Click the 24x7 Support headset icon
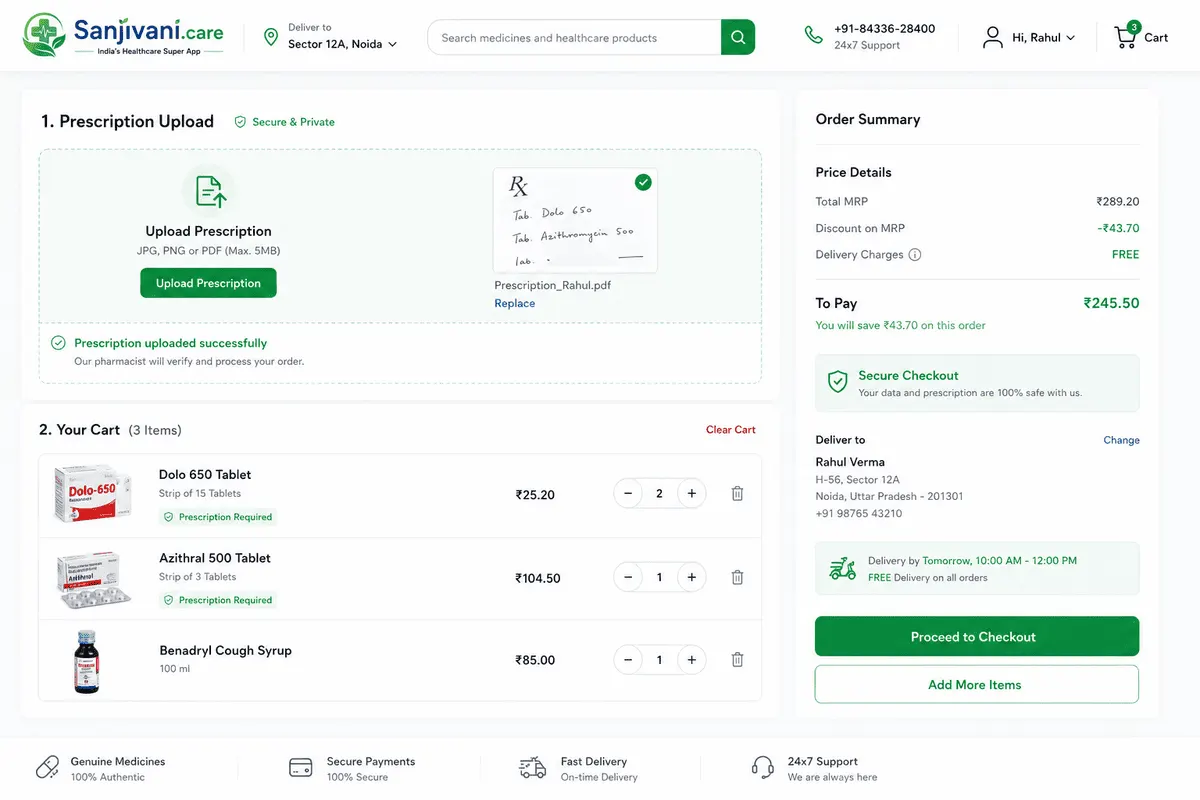 [x=763, y=768]
